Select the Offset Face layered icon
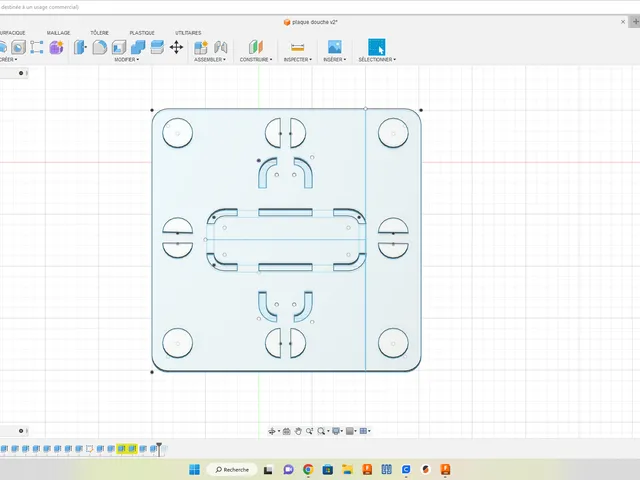Viewport: 640px width, 480px height. pos(157,47)
